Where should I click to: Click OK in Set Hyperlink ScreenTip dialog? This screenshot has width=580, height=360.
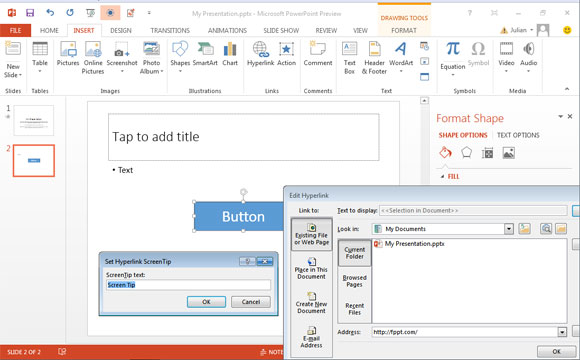[206, 302]
